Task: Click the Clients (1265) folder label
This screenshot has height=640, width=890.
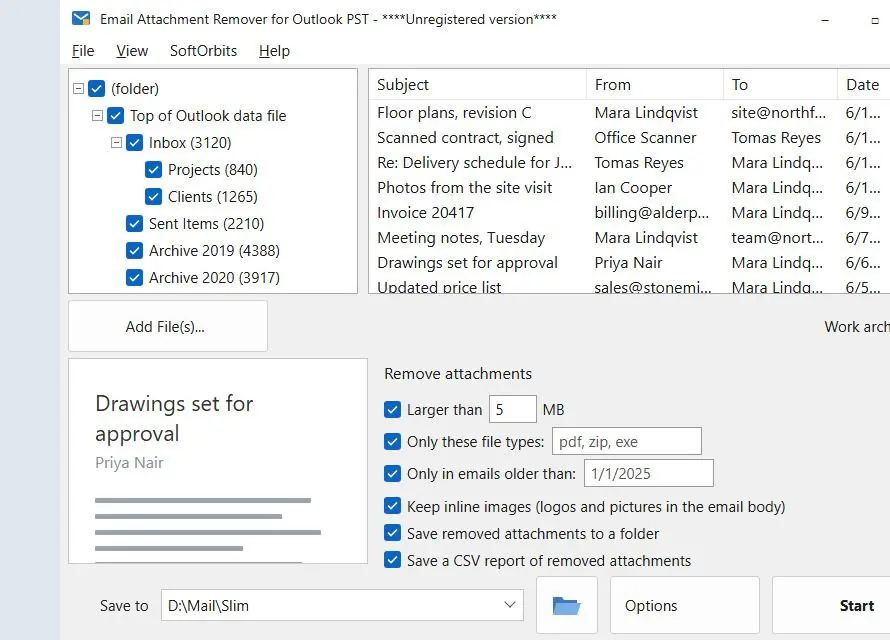Action: (213, 197)
